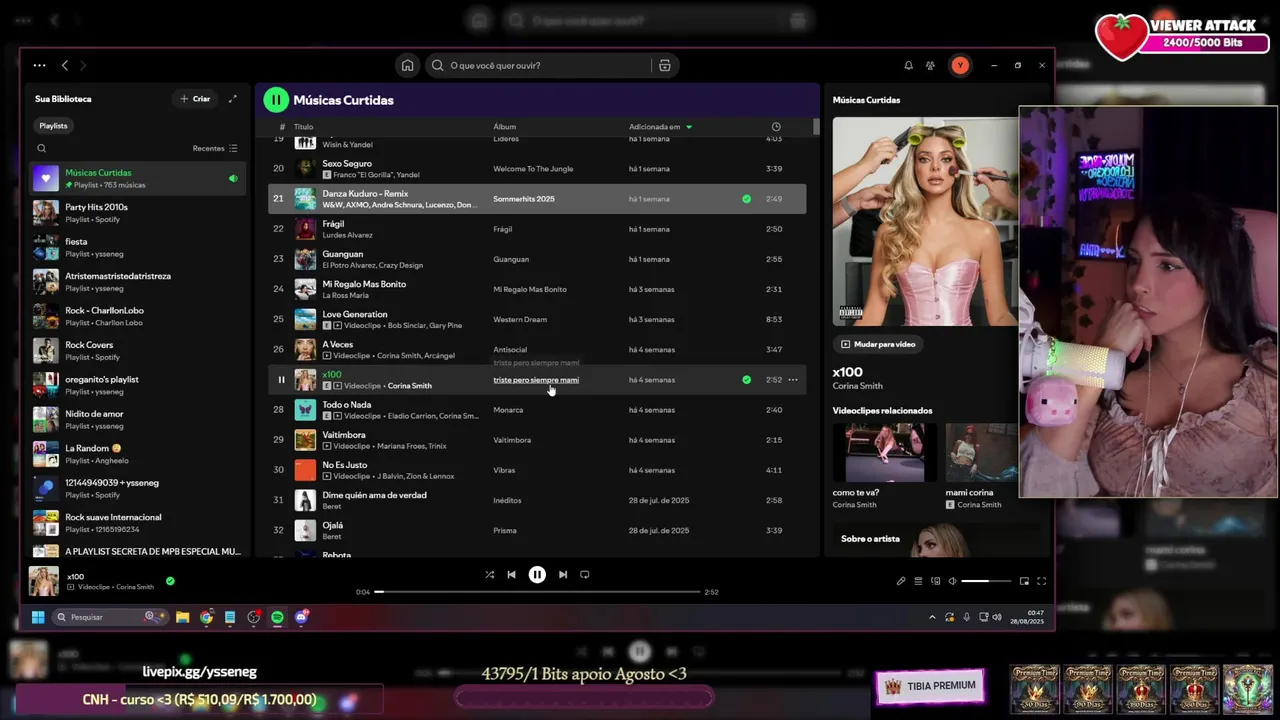Screen dimensions: 1280x720
Task: Open the Party Hits 2010s playlist
Action: click(x=137, y=213)
